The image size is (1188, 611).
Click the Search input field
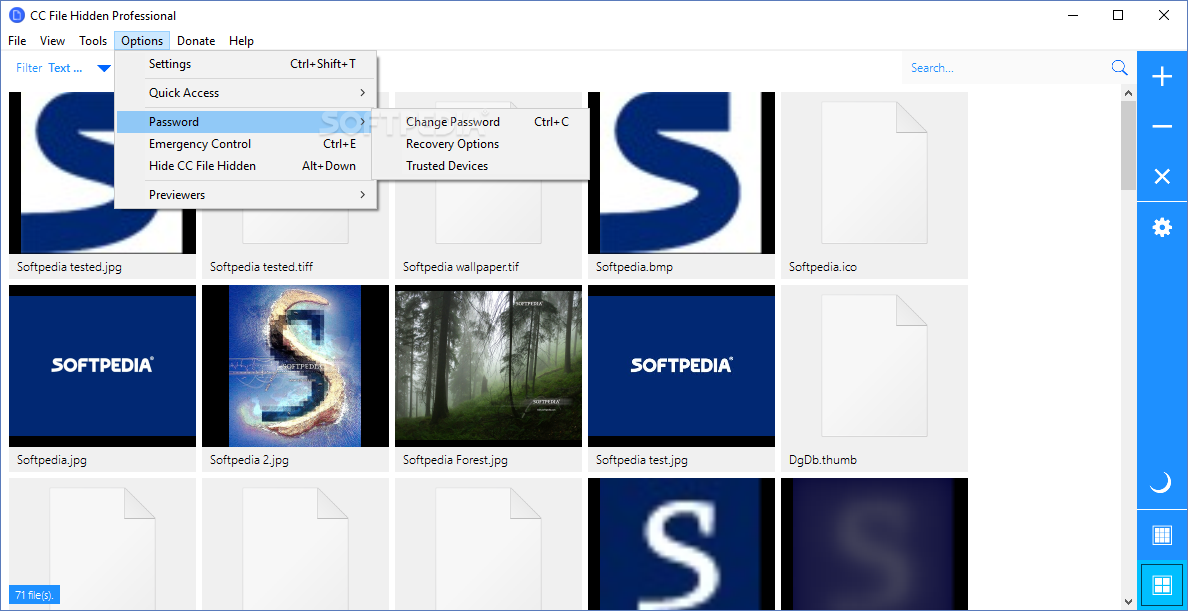(1005, 67)
